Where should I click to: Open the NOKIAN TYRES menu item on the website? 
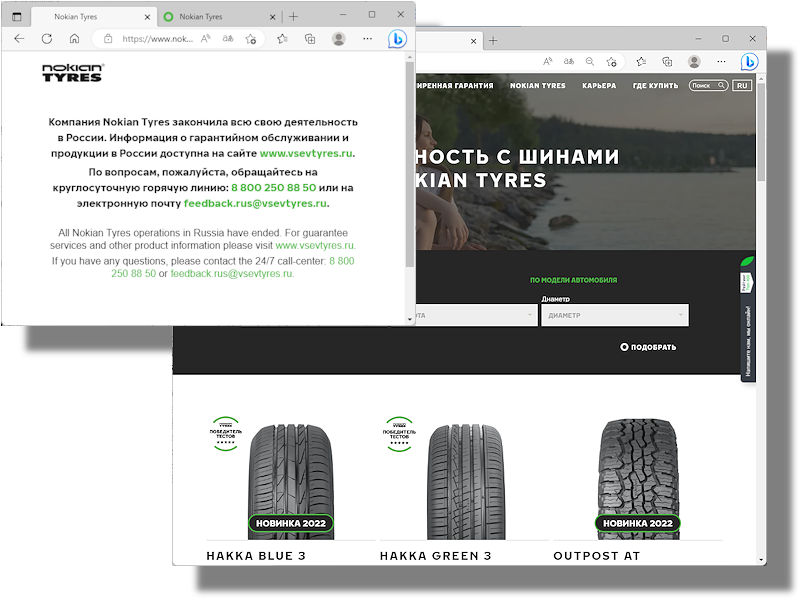click(x=538, y=86)
